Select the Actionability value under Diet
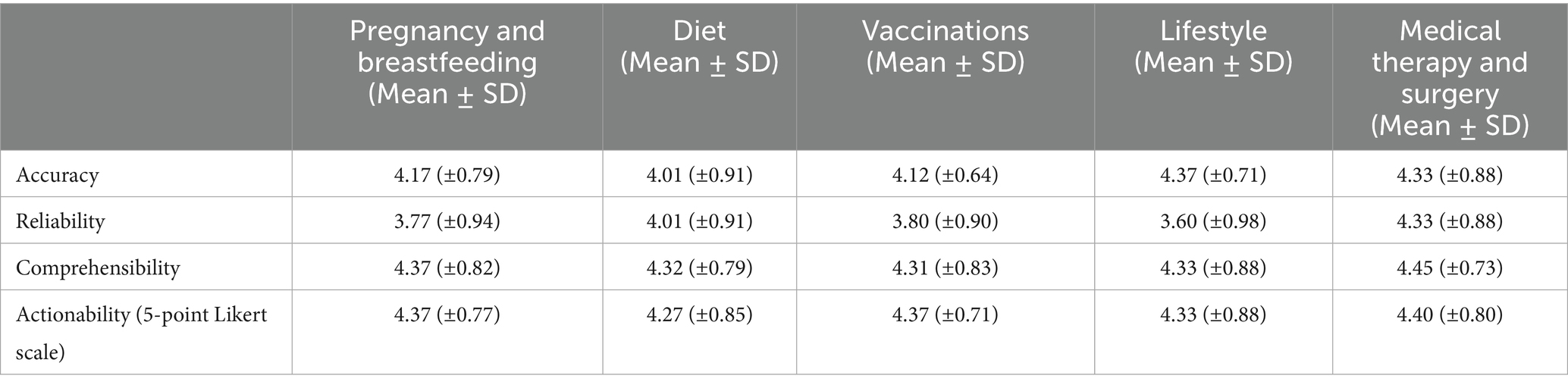Image resolution: width=1568 pixels, height=388 pixels. (x=699, y=314)
